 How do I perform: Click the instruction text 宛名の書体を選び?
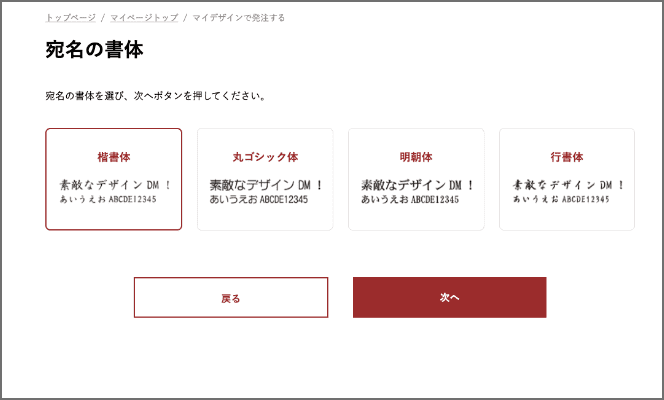(84, 96)
